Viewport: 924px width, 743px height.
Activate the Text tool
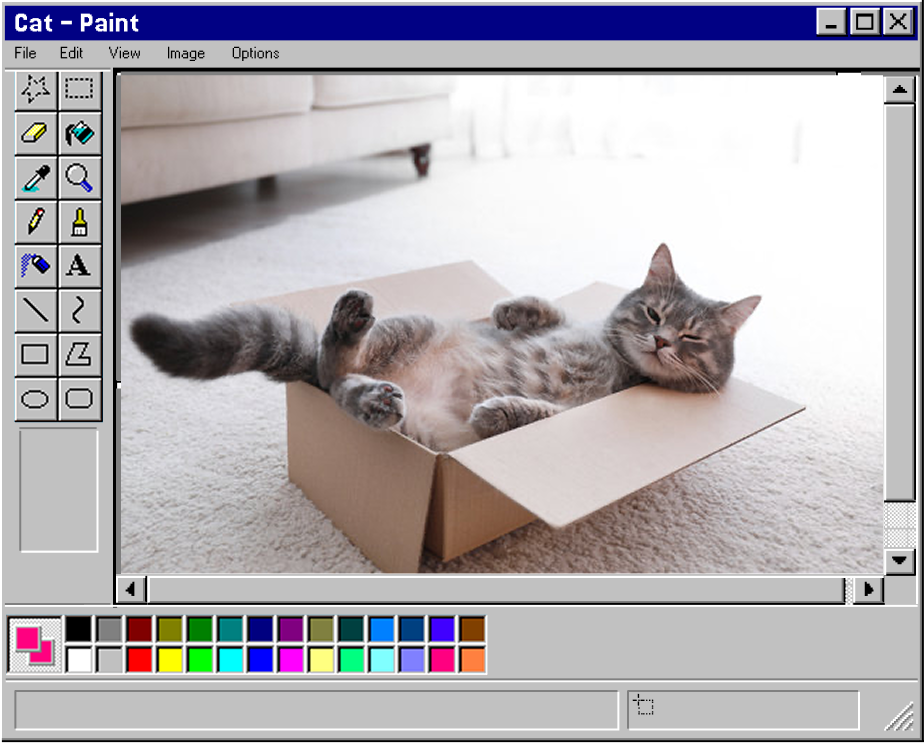(79, 266)
